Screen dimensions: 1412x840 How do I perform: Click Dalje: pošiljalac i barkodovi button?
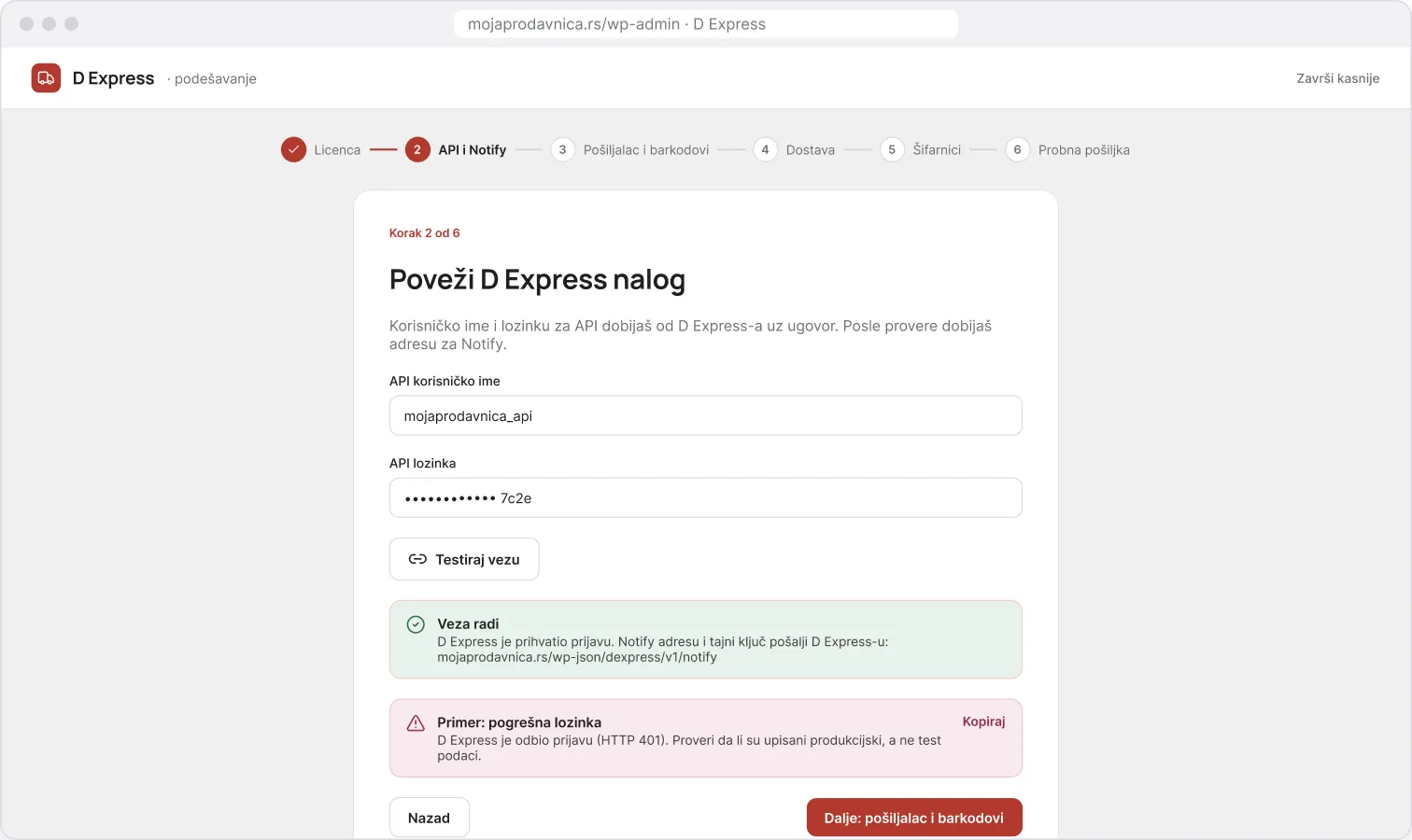[x=914, y=818]
